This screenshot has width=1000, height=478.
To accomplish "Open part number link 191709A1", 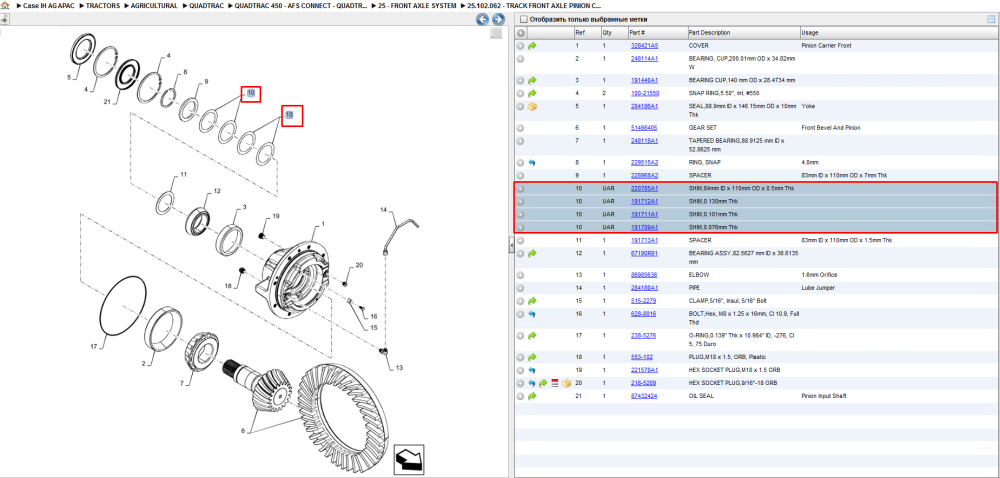I will [644, 227].
